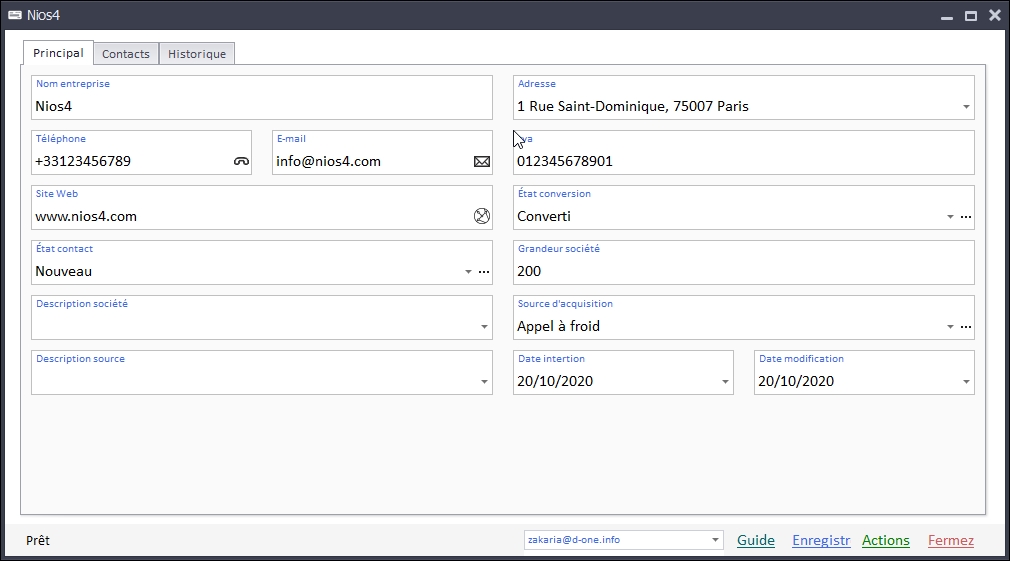
Task: Expand the Adresse dropdown
Action: [966, 107]
